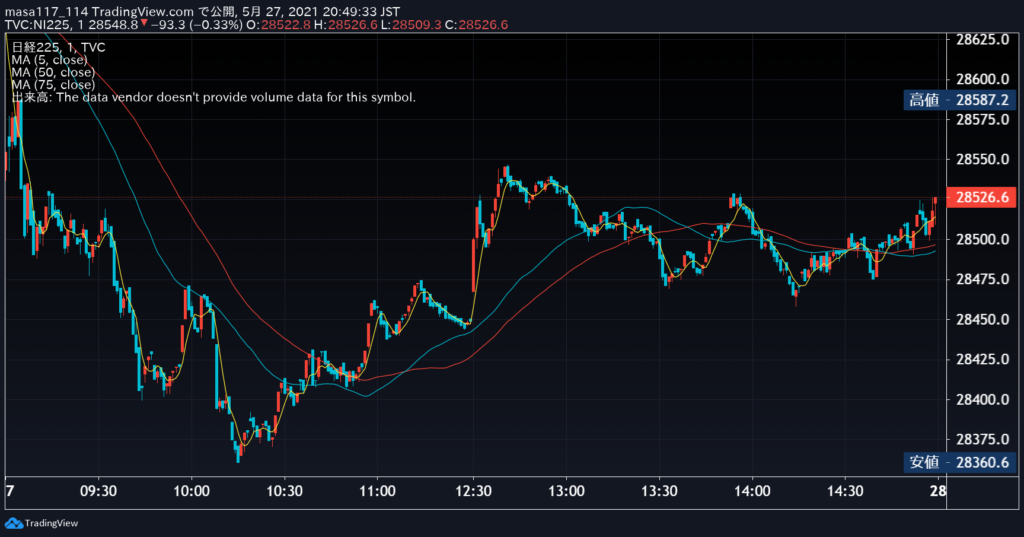Click the 10:00 time axis label
Viewport: 1024px width, 537px height.
[191, 491]
